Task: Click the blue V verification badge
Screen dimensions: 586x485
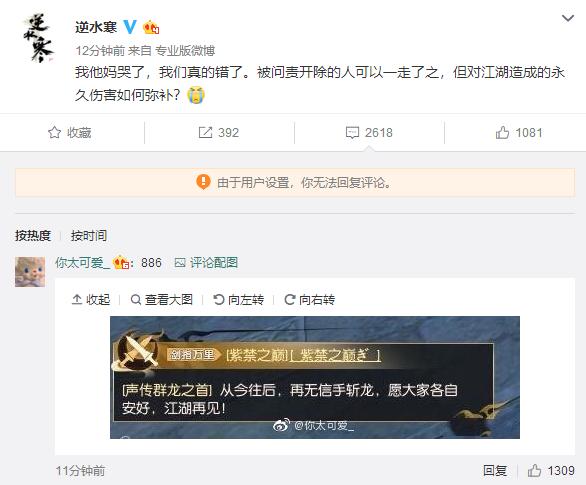Action: [130, 27]
